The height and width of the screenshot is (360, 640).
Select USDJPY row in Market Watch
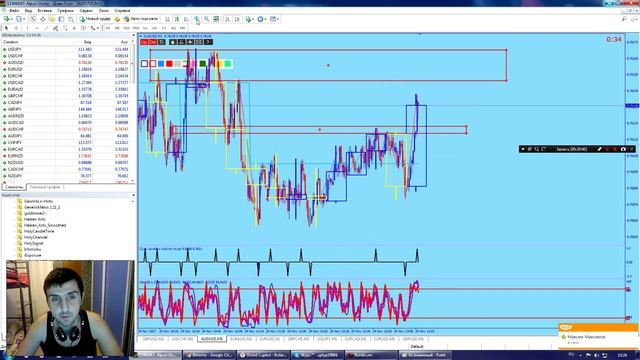pyautogui.click(x=66, y=49)
